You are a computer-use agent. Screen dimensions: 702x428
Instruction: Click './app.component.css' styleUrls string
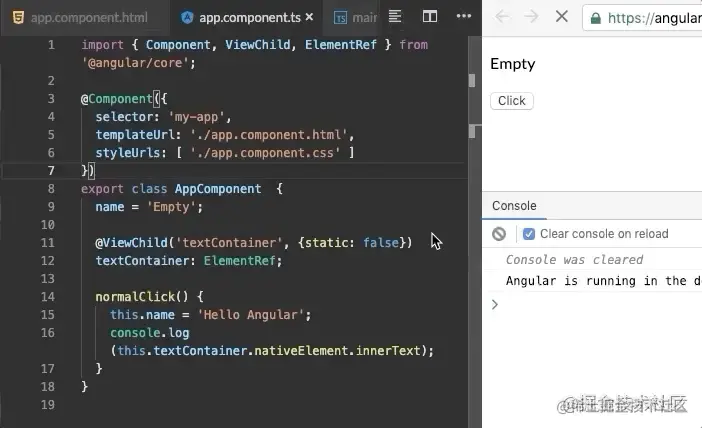click(265, 153)
